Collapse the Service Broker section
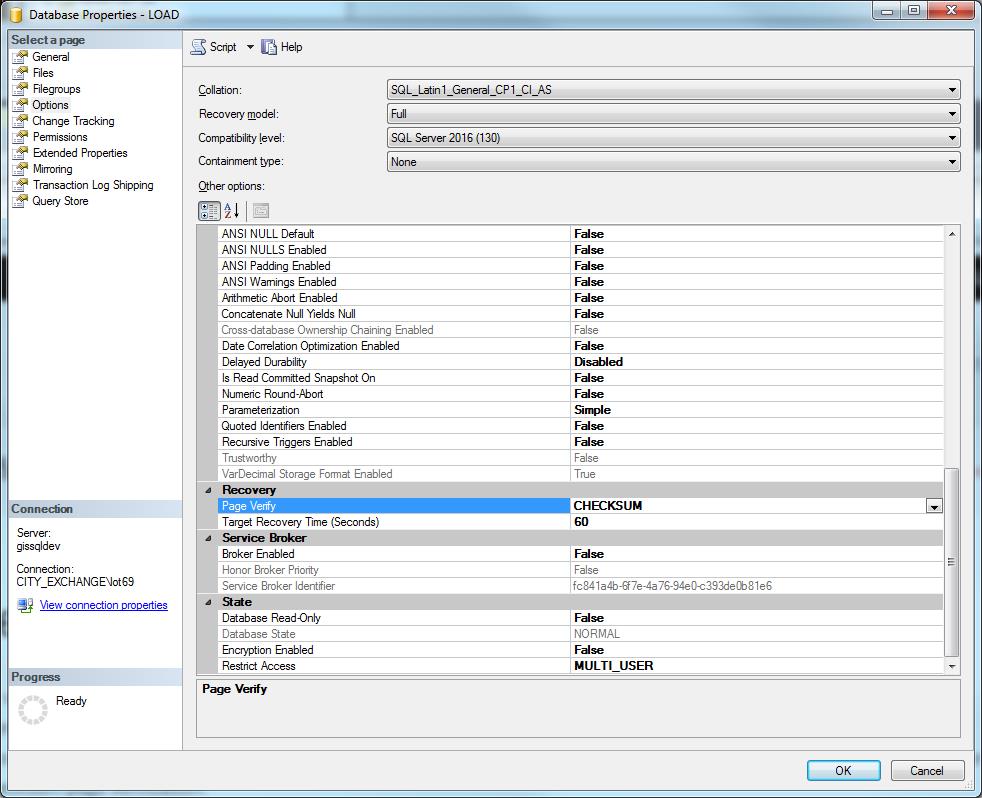 209,538
